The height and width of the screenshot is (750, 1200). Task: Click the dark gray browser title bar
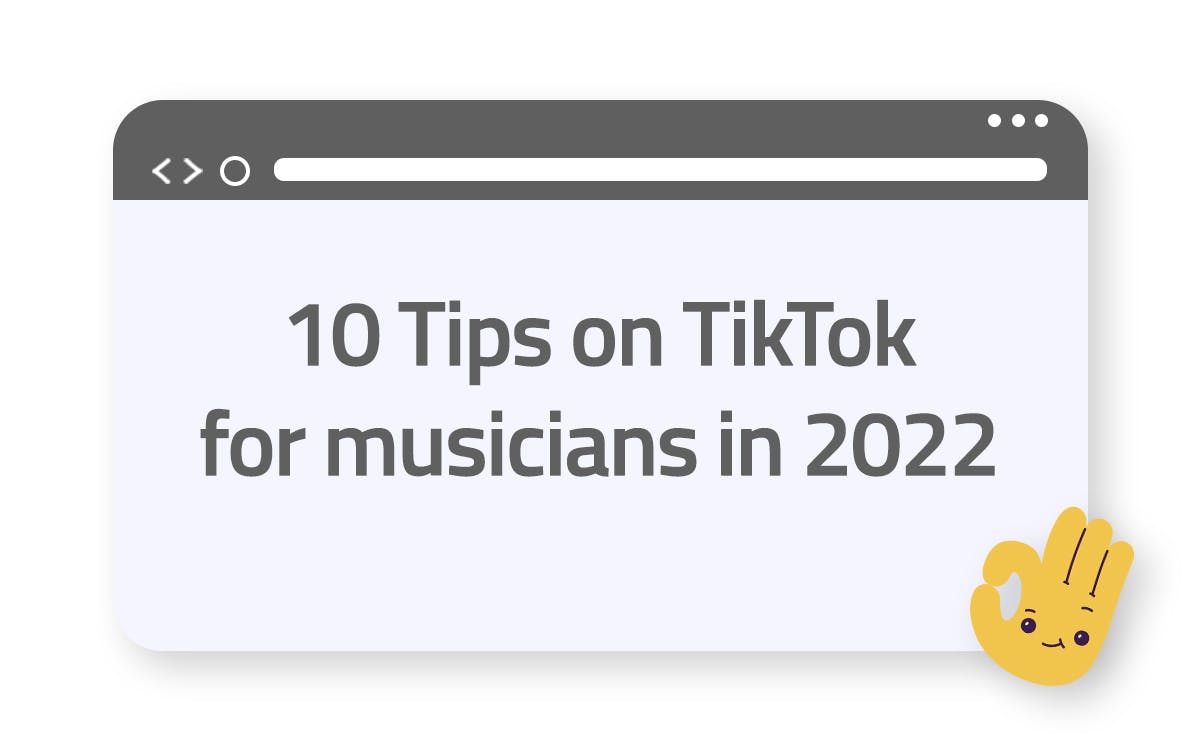[600, 150]
